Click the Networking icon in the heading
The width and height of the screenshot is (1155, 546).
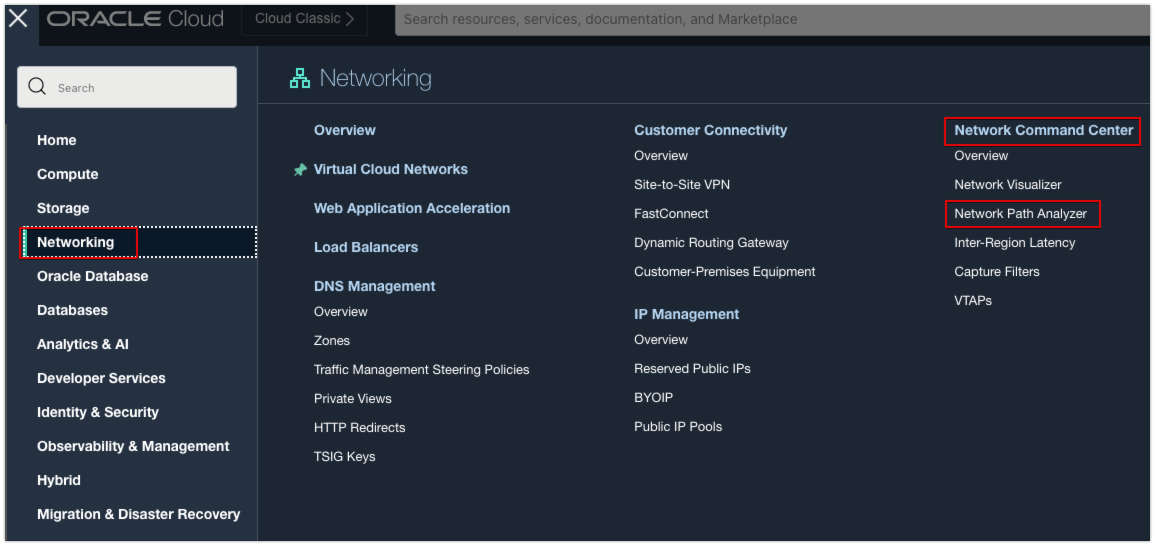(300, 78)
